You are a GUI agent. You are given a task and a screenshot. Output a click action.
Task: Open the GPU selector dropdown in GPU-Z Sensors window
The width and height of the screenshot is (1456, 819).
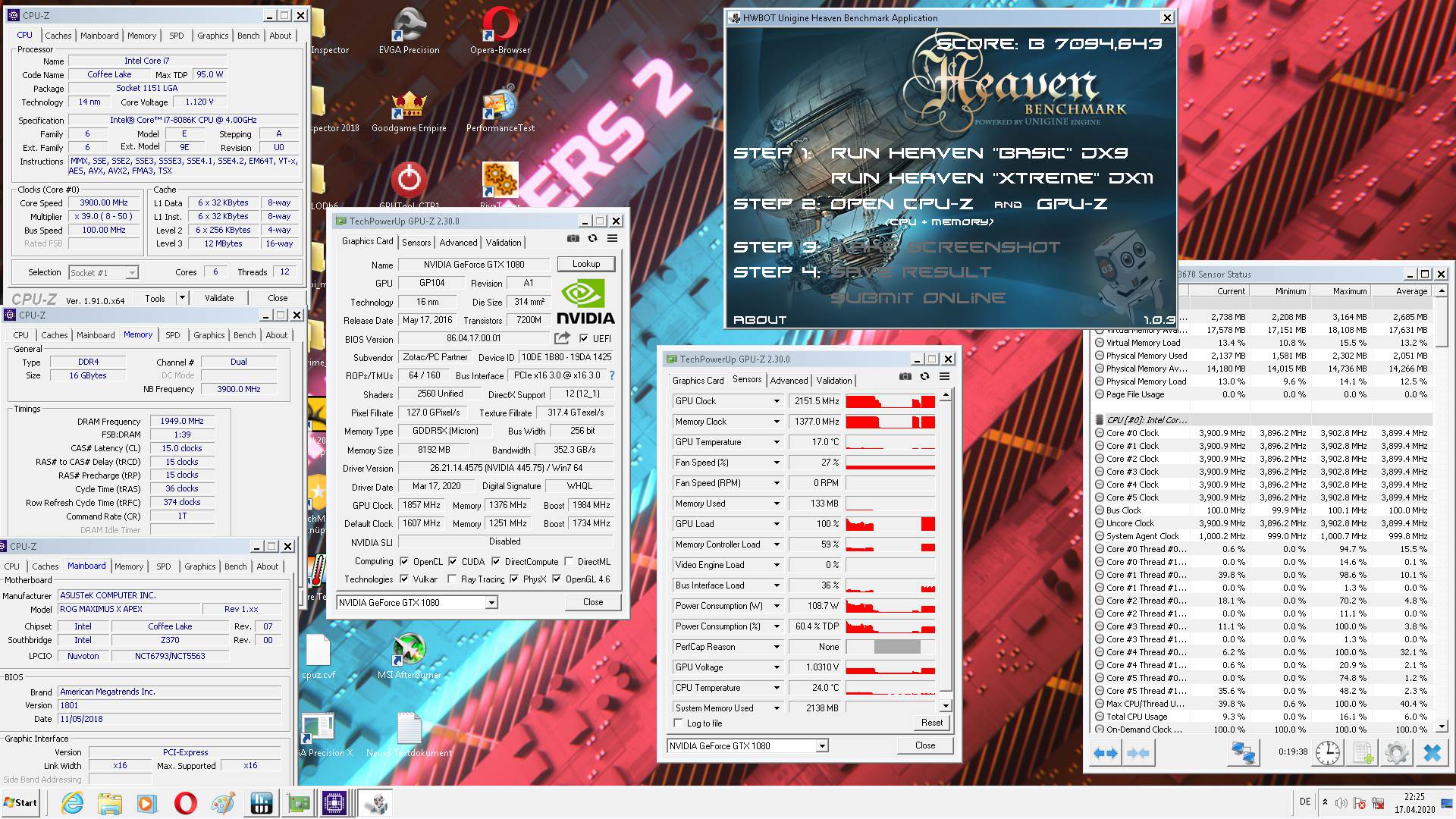coord(822,746)
